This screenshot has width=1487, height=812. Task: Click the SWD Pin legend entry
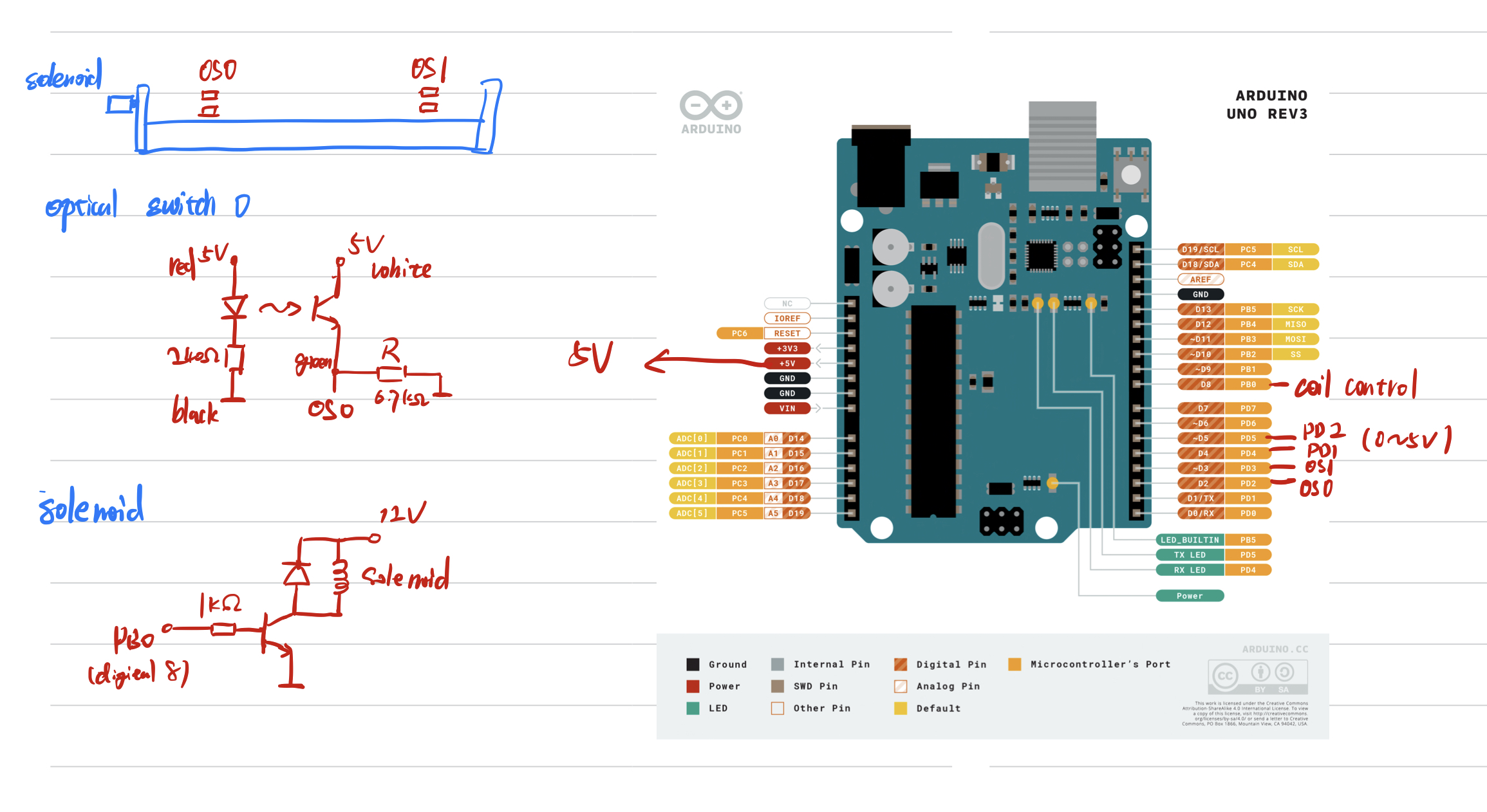click(x=805, y=687)
